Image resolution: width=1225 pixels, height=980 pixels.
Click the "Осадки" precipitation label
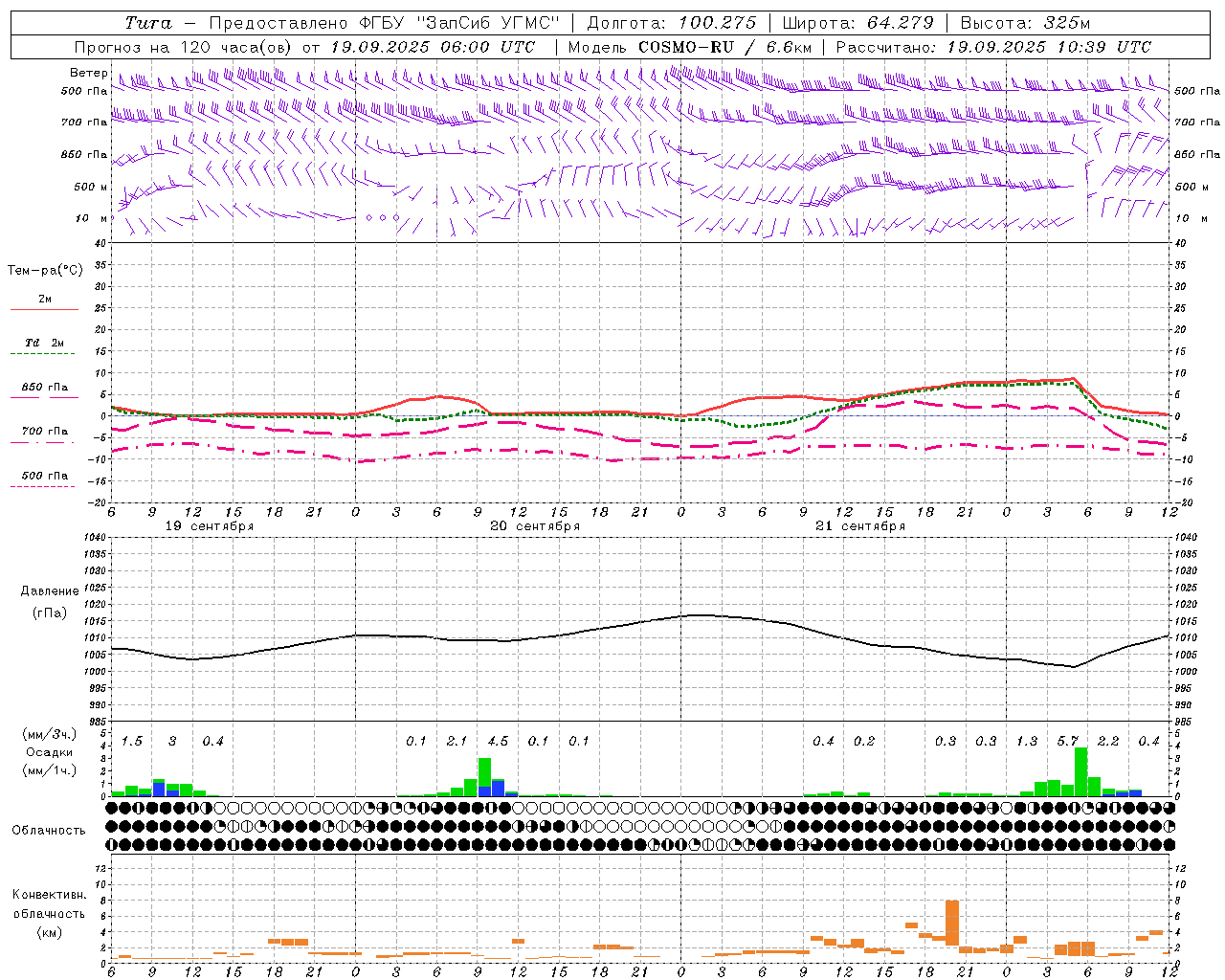[49, 752]
